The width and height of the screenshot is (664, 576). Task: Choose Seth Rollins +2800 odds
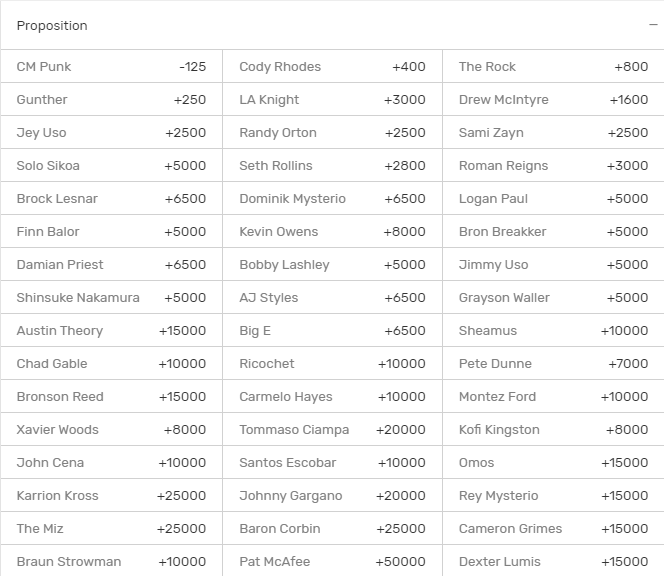(x=332, y=166)
